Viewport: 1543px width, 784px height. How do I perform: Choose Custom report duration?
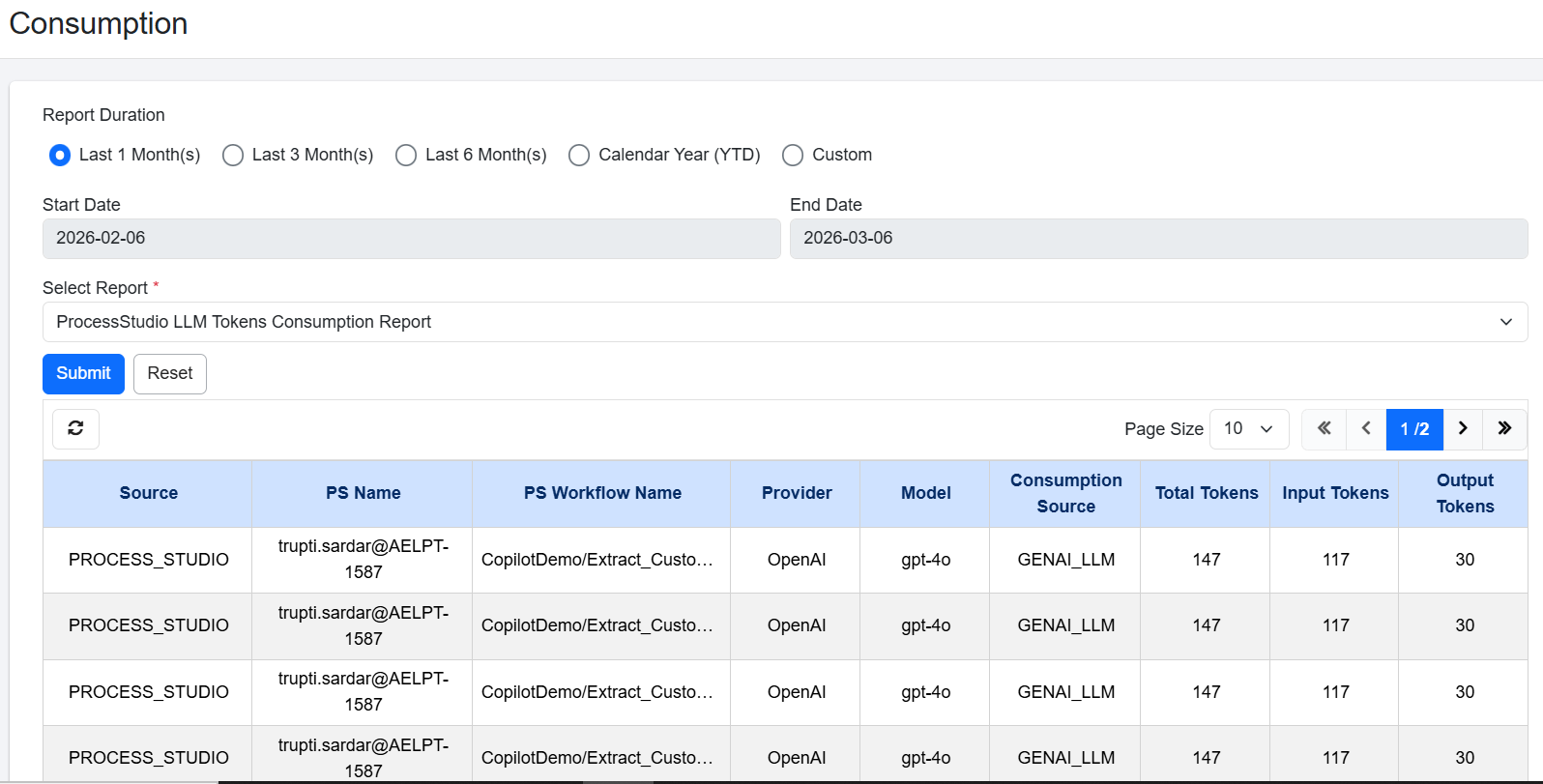[793, 156]
